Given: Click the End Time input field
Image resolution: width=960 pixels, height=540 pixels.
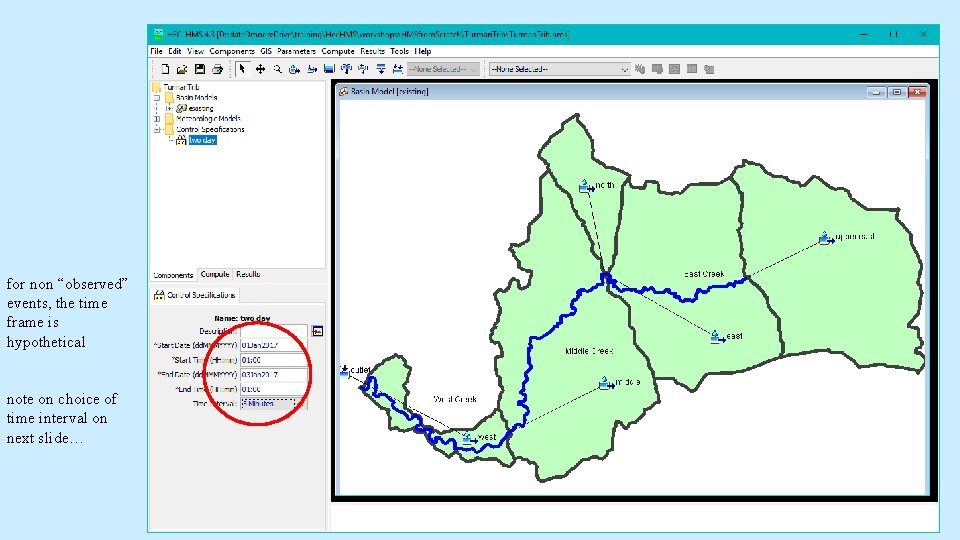Looking at the screenshot, I should click(274, 389).
